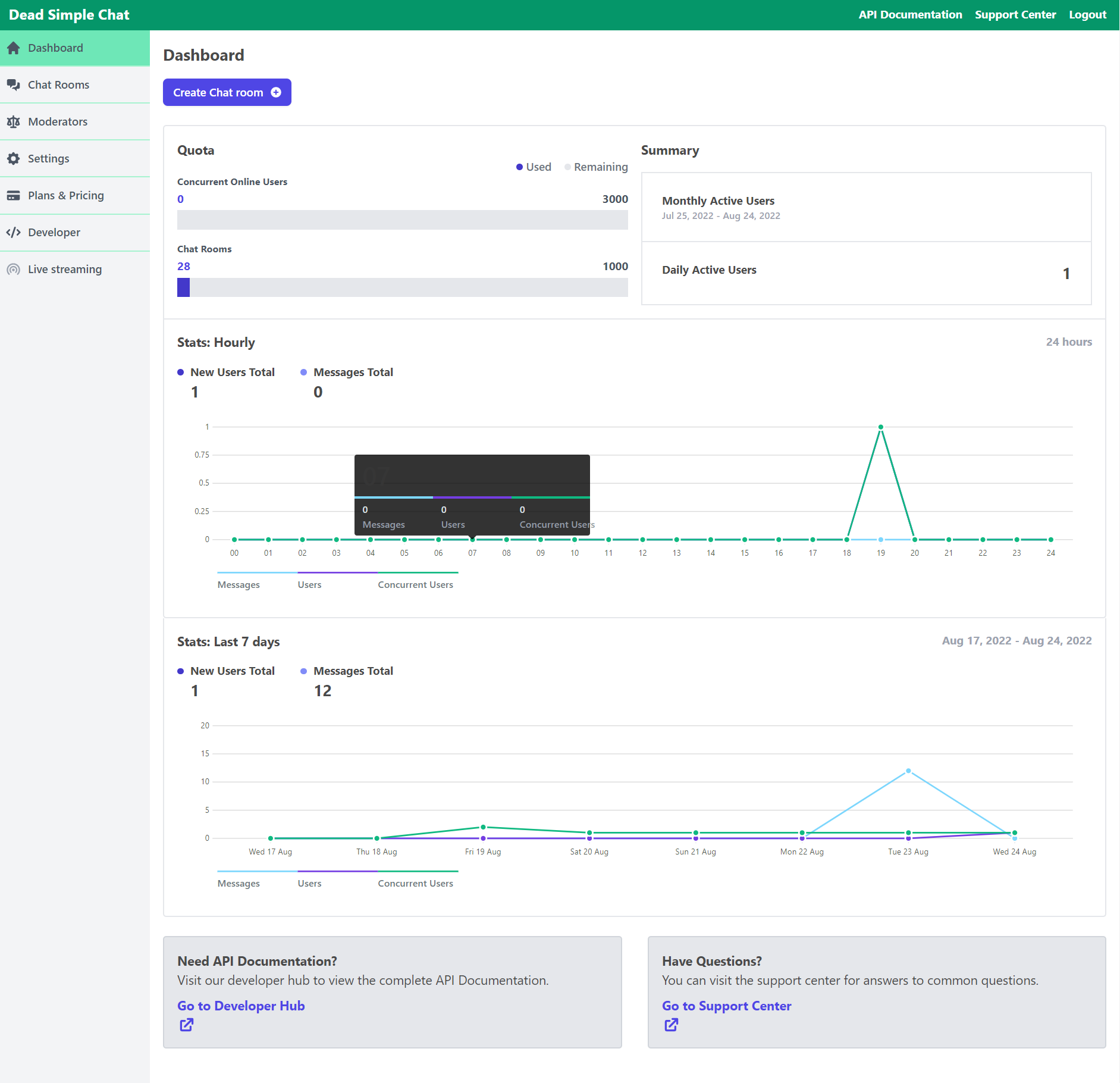Click the external link icon under Developer Hub
The height and width of the screenshot is (1083, 1120).
(x=187, y=1025)
